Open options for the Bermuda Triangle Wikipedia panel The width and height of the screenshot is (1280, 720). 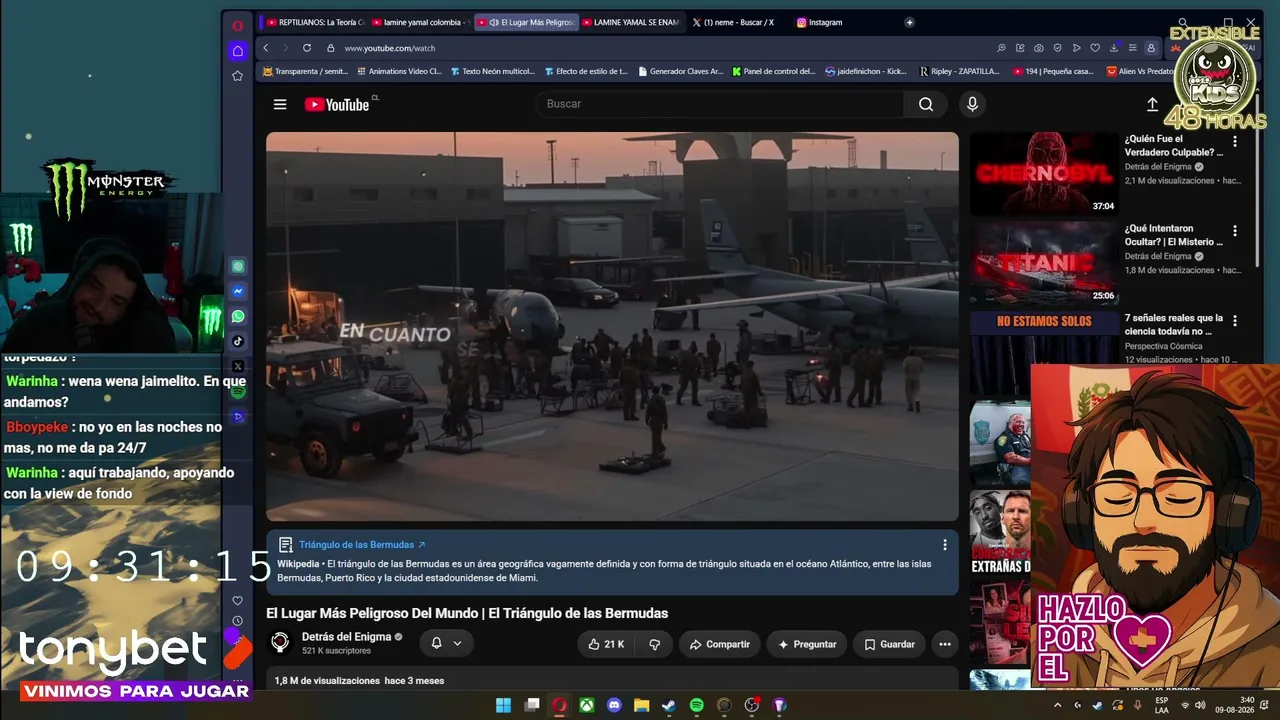945,545
